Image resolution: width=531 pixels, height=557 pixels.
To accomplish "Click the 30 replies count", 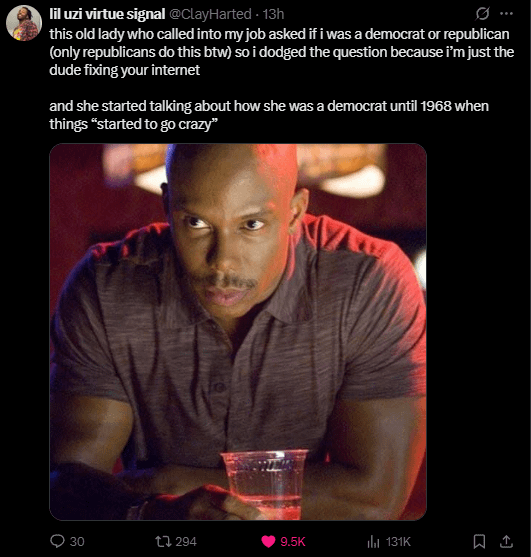I will coord(77,542).
